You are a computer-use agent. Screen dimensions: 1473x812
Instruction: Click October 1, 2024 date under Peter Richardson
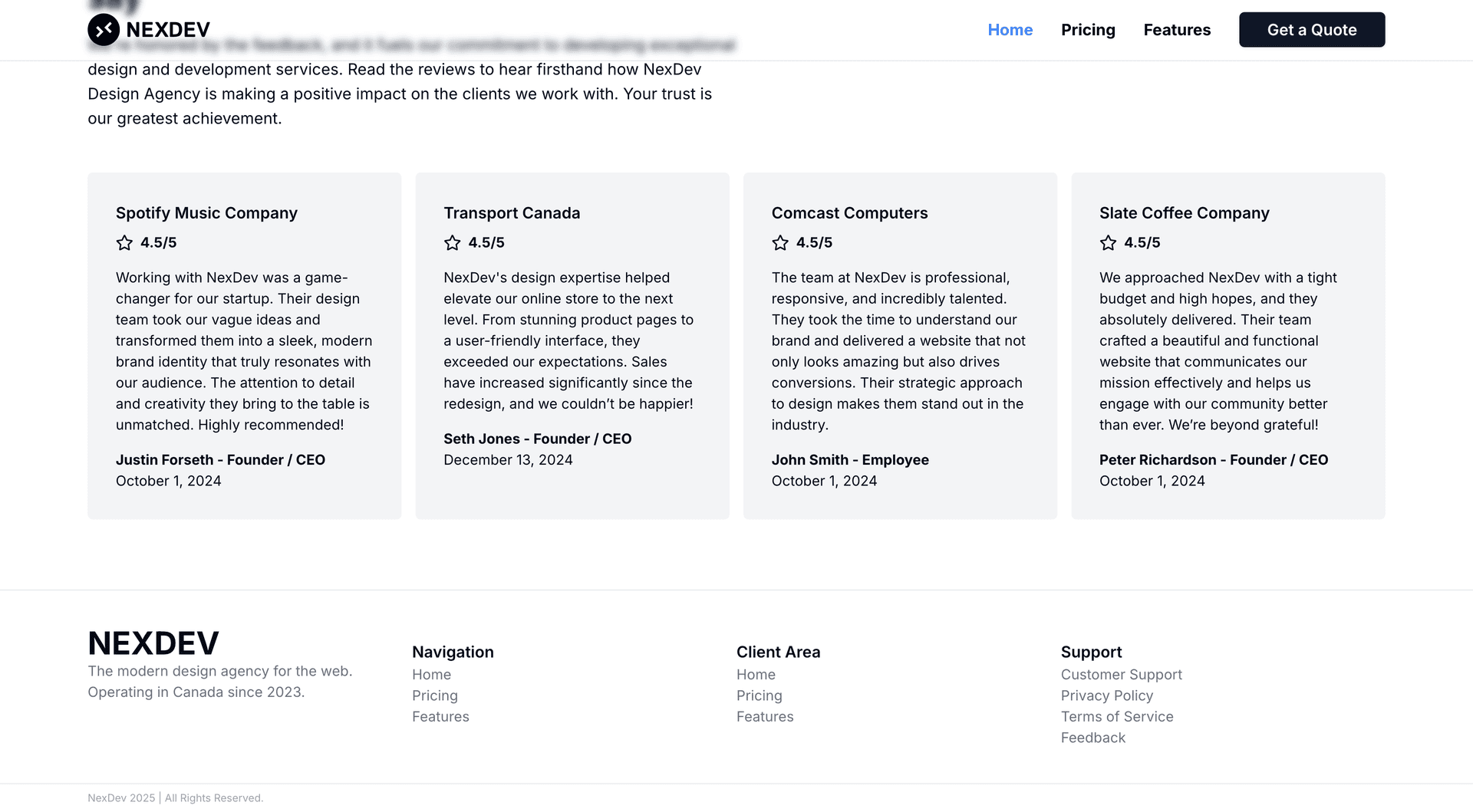1152,481
